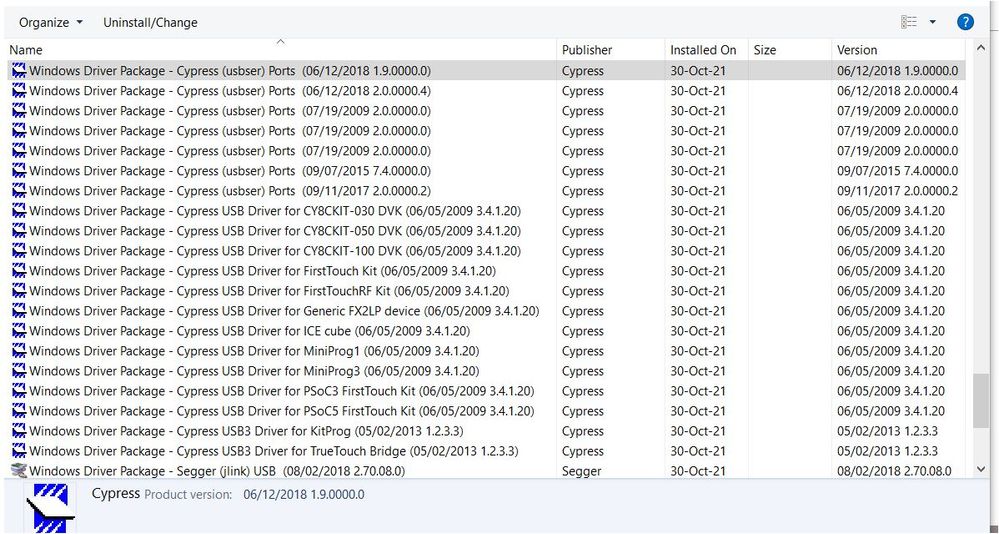This screenshot has width=999, height=534.
Task: Select Cypress USB Driver for Generic FX2LP device
Action: 486,311
